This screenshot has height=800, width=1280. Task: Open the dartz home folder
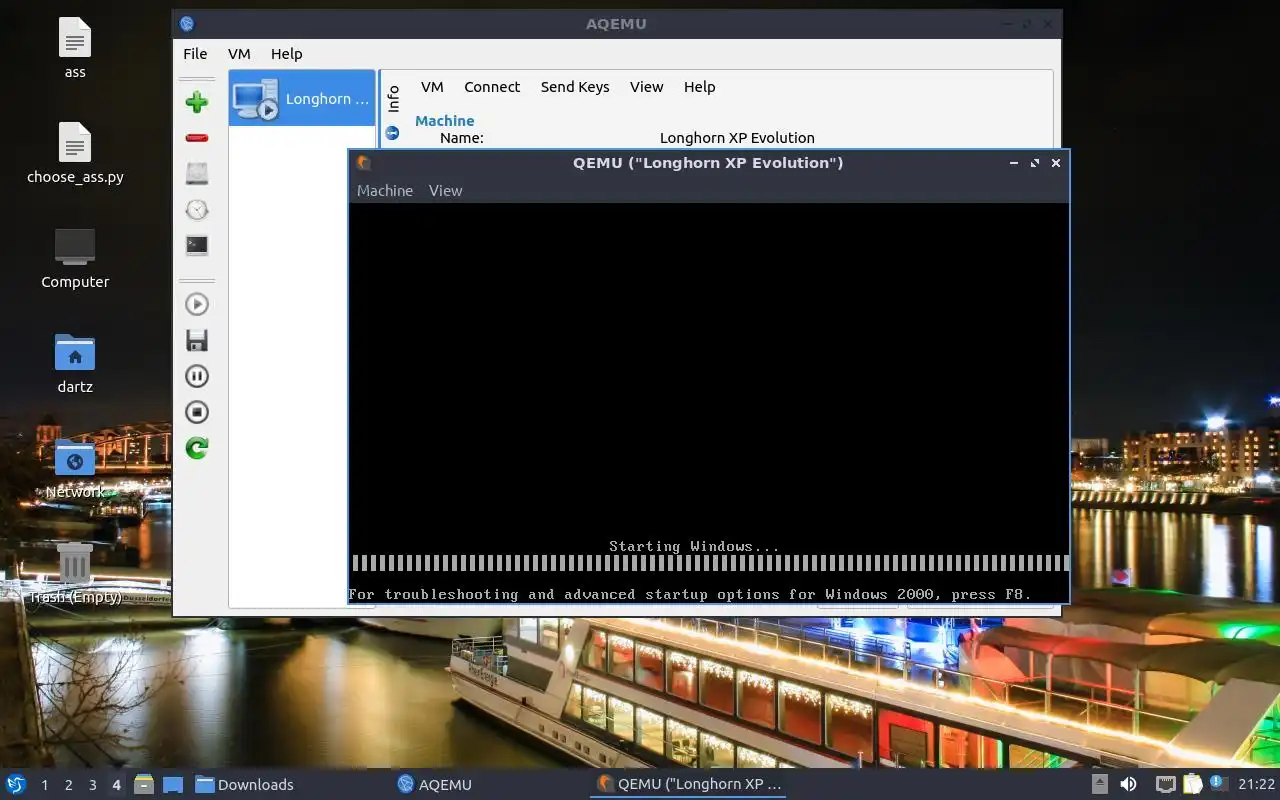pyautogui.click(x=75, y=363)
